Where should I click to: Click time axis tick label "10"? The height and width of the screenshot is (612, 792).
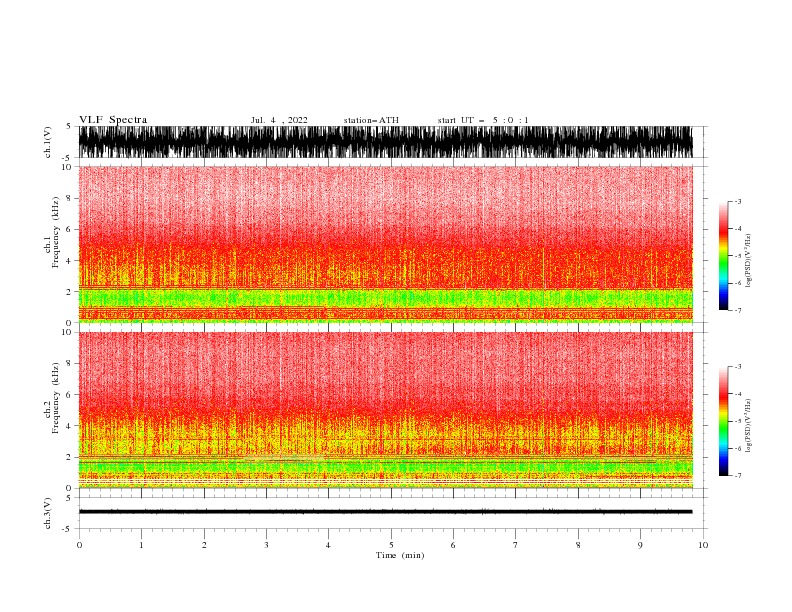[703, 545]
